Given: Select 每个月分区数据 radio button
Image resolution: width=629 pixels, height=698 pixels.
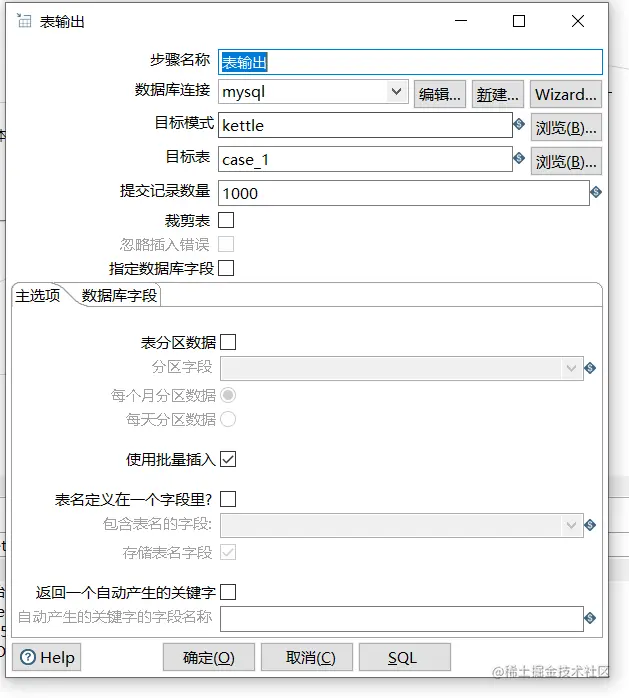Looking at the screenshot, I should coord(228,395).
